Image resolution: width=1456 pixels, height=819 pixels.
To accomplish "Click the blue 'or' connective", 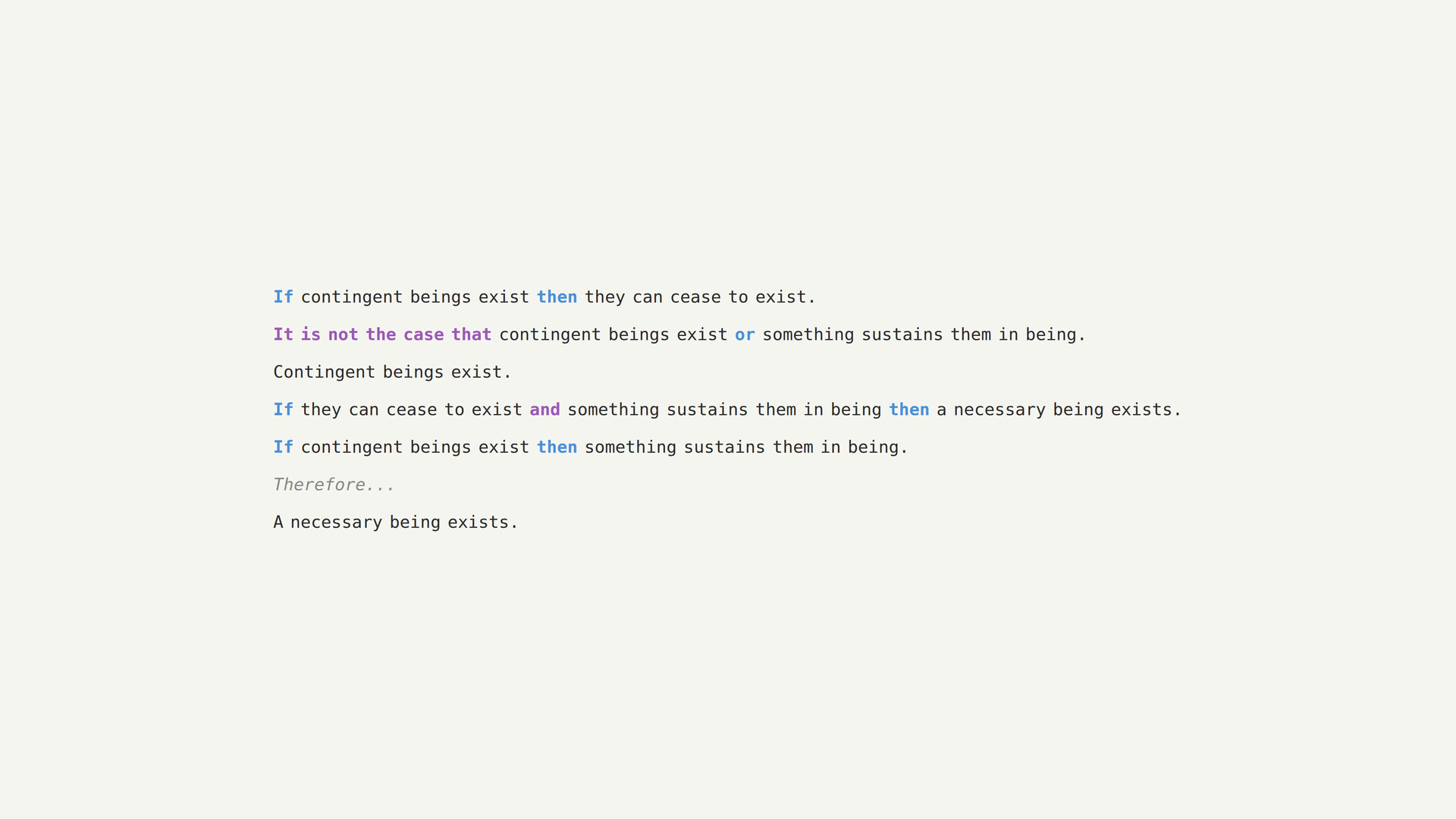I will [744, 334].
